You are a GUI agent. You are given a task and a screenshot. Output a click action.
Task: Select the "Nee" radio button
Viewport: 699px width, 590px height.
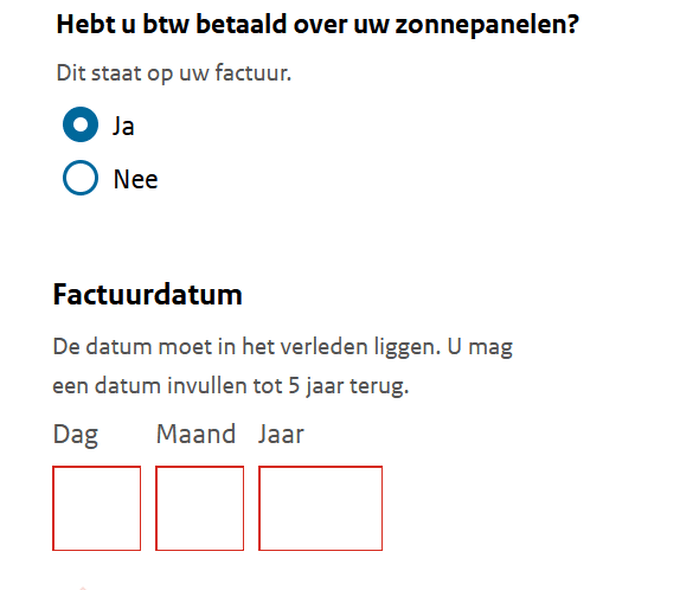tap(80, 179)
